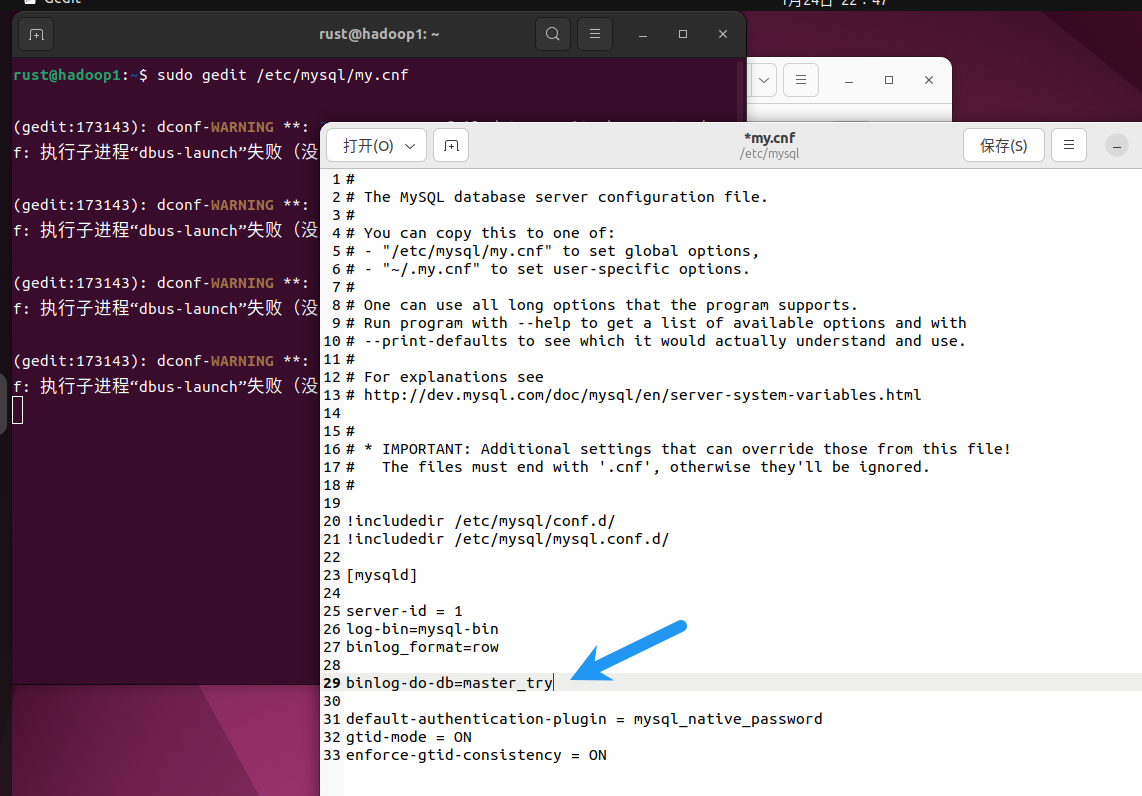Image resolution: width=1142 pixels, height=796 pixels.
Task: Place cursor on binlog-do-db=master_try line
Action: (x=449, y=682)
